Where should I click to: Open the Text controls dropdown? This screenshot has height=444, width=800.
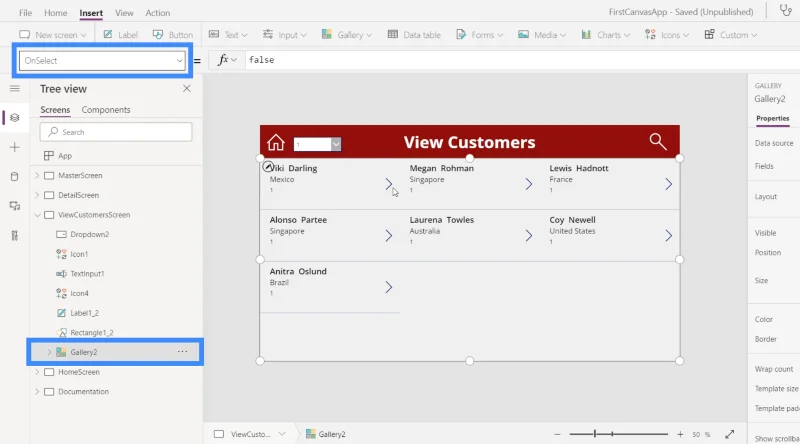click(x=228, y=35)
